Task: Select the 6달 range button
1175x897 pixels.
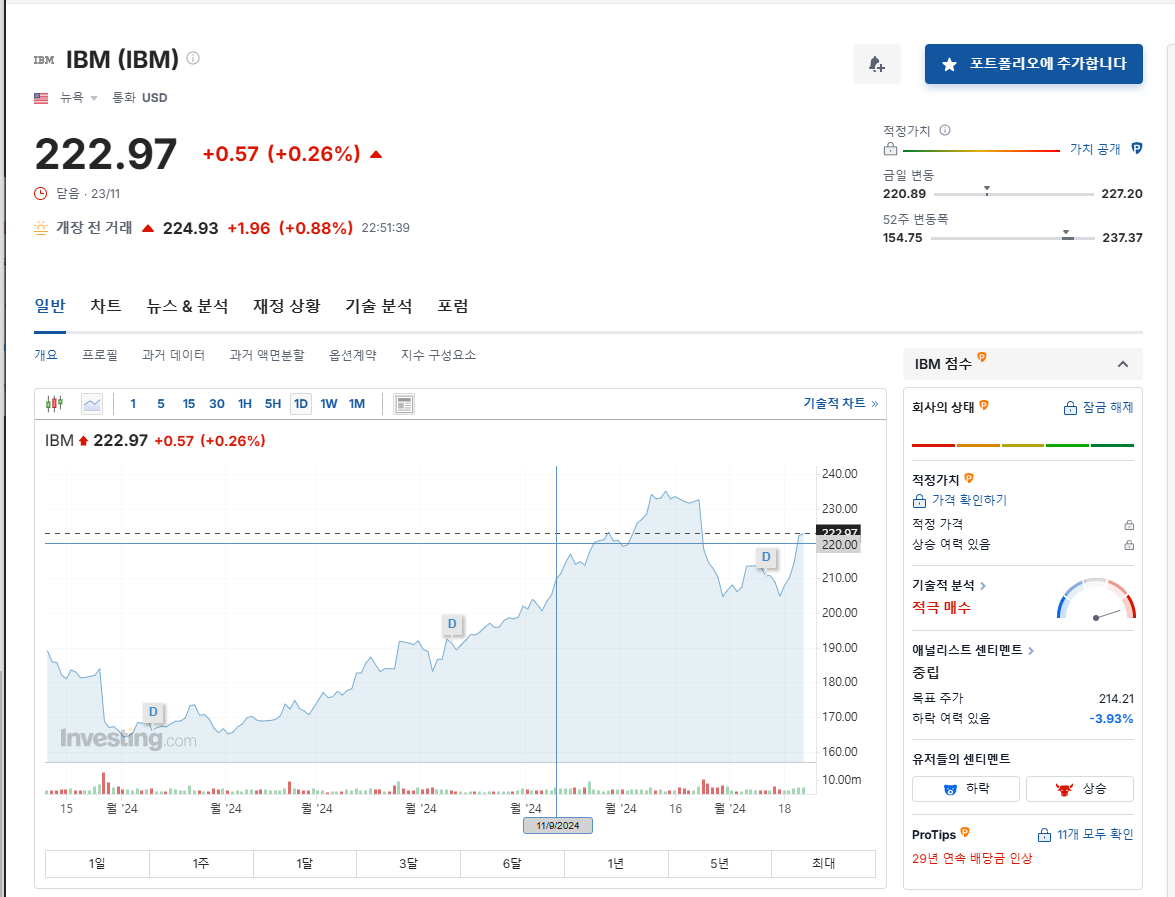Action: [512, 863]
